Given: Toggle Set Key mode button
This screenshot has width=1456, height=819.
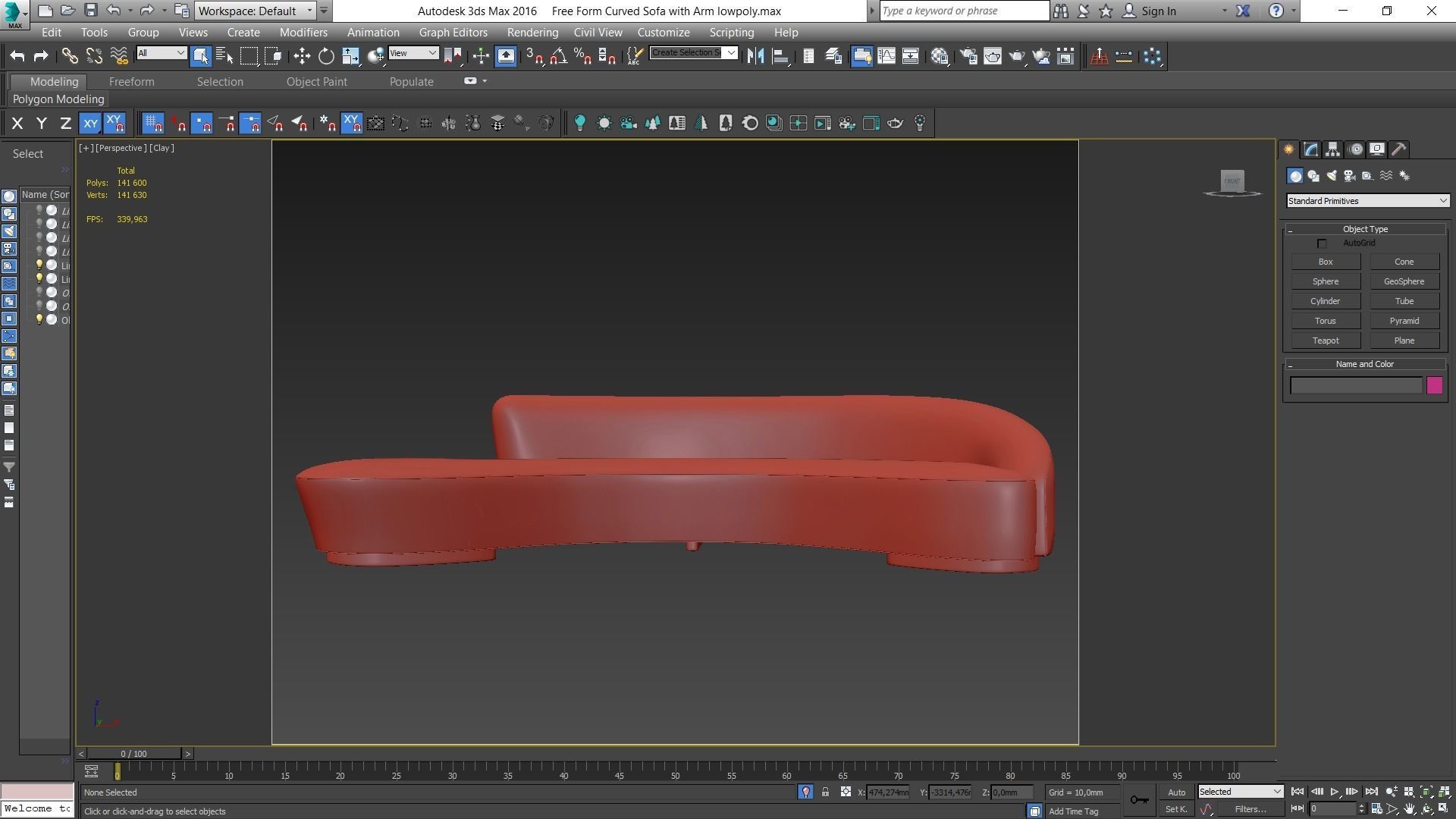Looking at the screenshot, I should [x=1176, y=810].
